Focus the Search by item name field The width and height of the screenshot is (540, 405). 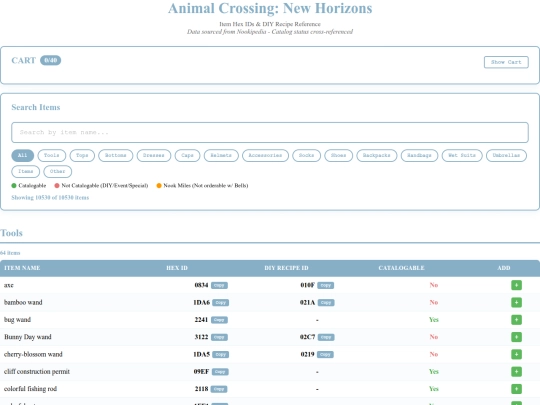point(270,132)
